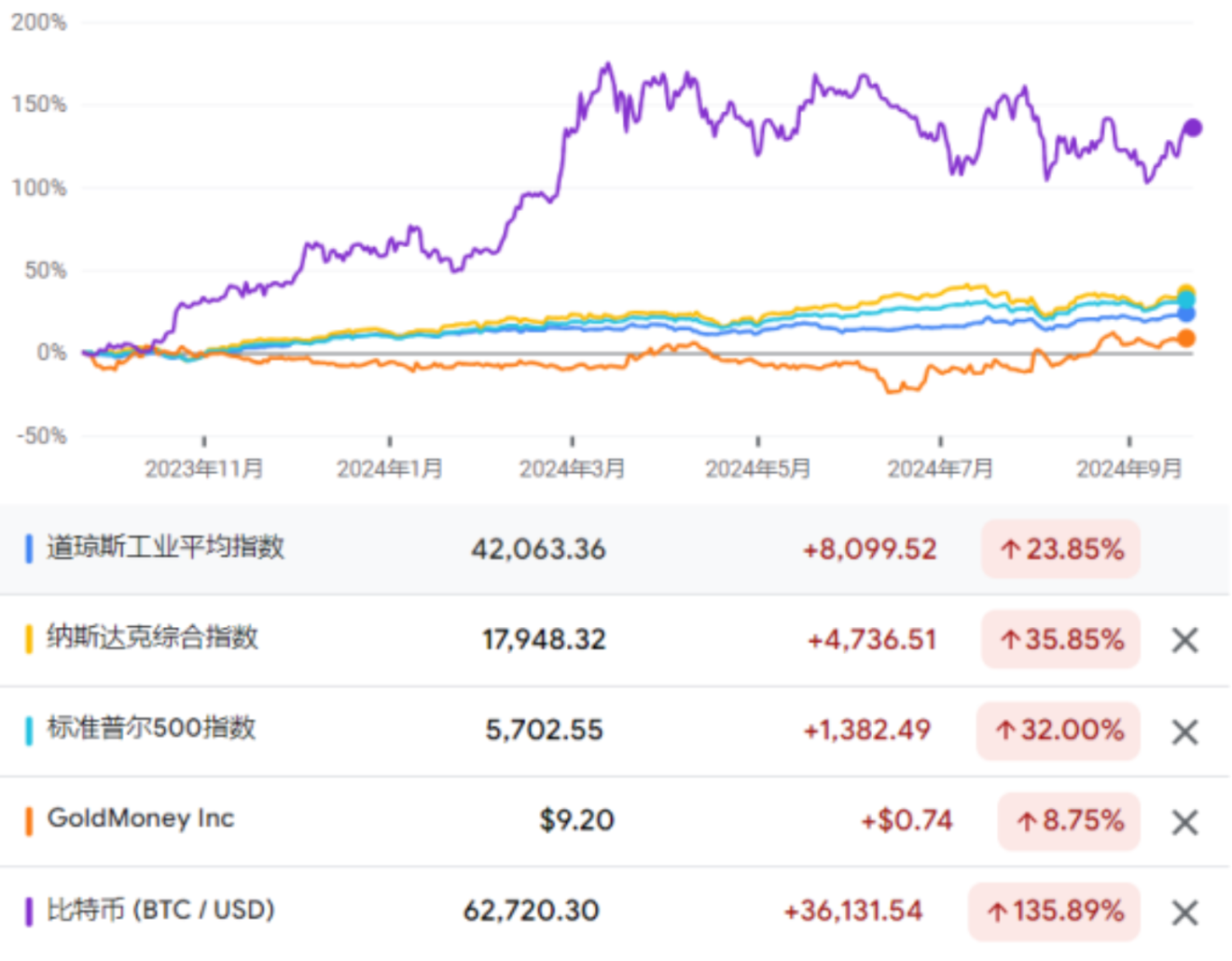Click the orange color bar beside GoldMoney Inc

(x=29, y=820)
